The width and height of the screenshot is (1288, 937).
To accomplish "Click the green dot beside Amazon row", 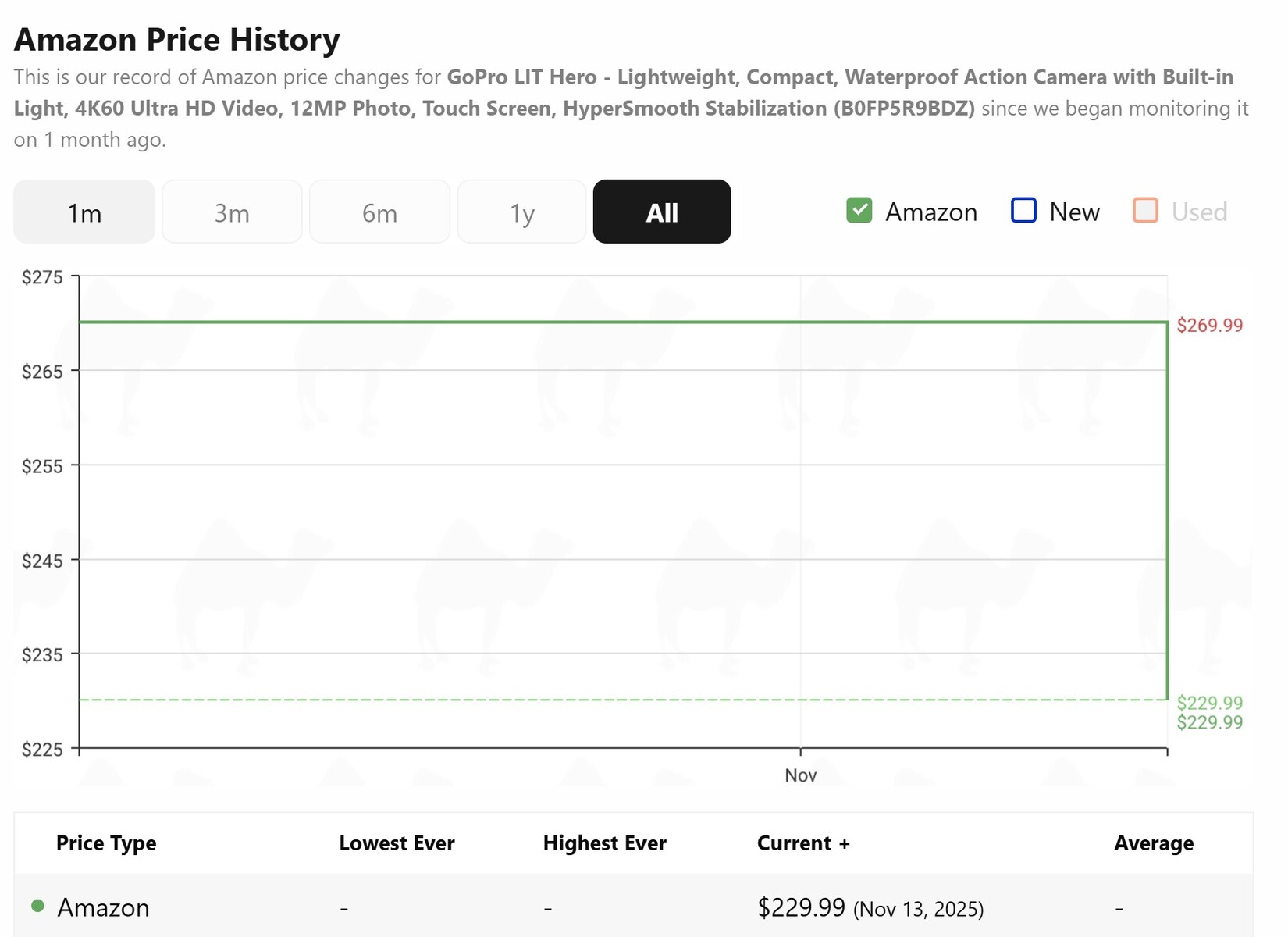I will [37, 907].
